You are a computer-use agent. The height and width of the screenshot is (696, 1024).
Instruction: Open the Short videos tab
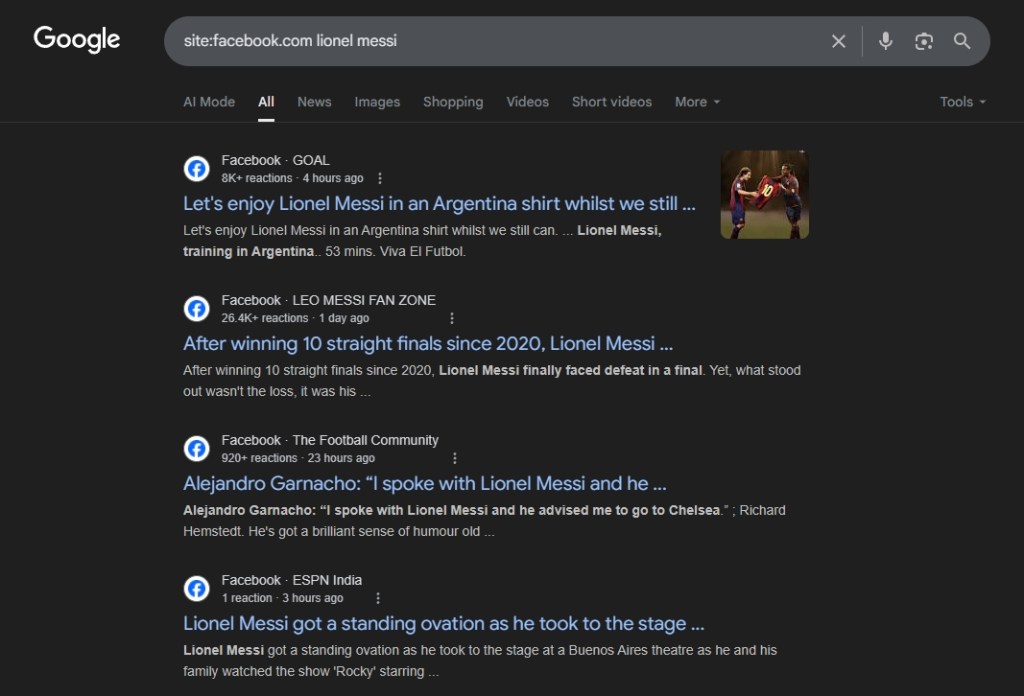click(x=612, y=102)
